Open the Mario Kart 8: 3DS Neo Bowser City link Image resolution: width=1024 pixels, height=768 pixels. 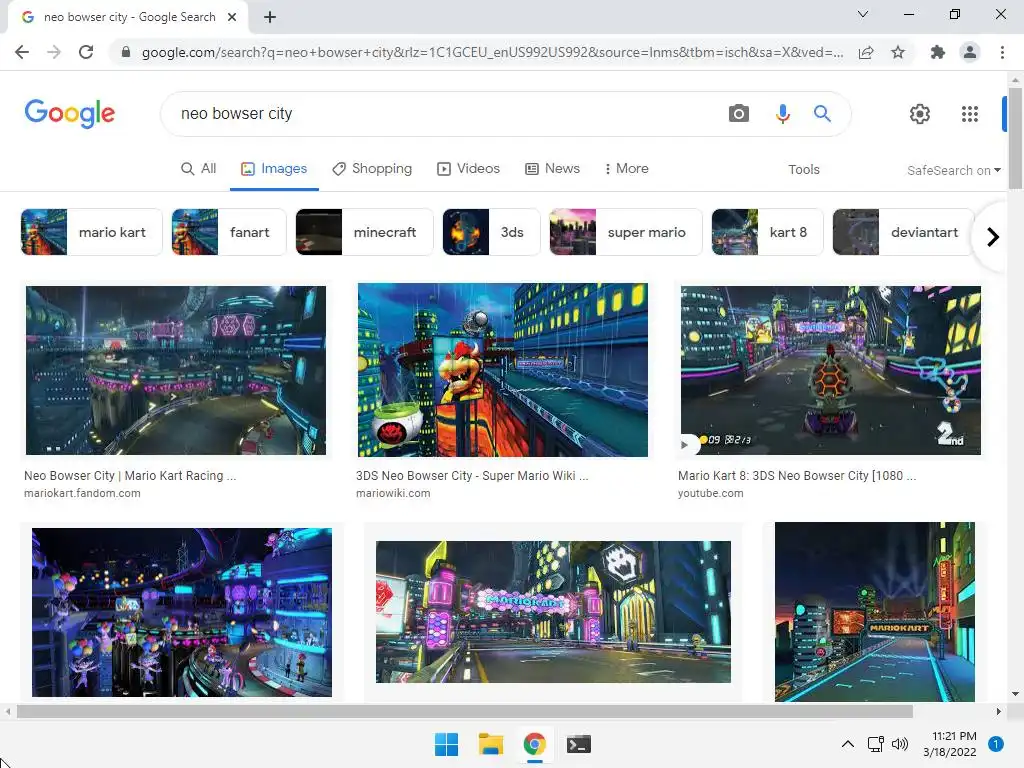[797, 475]
